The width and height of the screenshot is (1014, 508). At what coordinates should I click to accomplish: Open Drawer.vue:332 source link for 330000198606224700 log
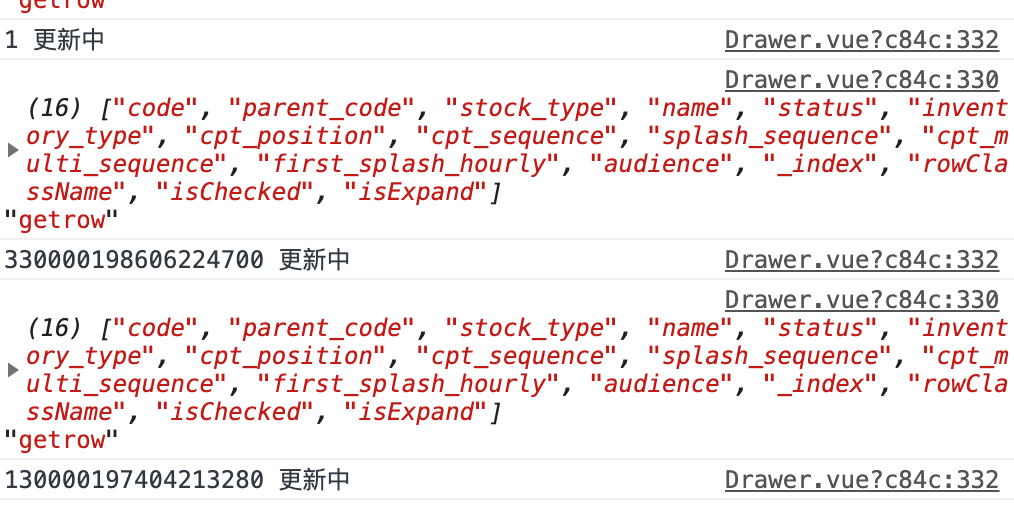[861, 260]
